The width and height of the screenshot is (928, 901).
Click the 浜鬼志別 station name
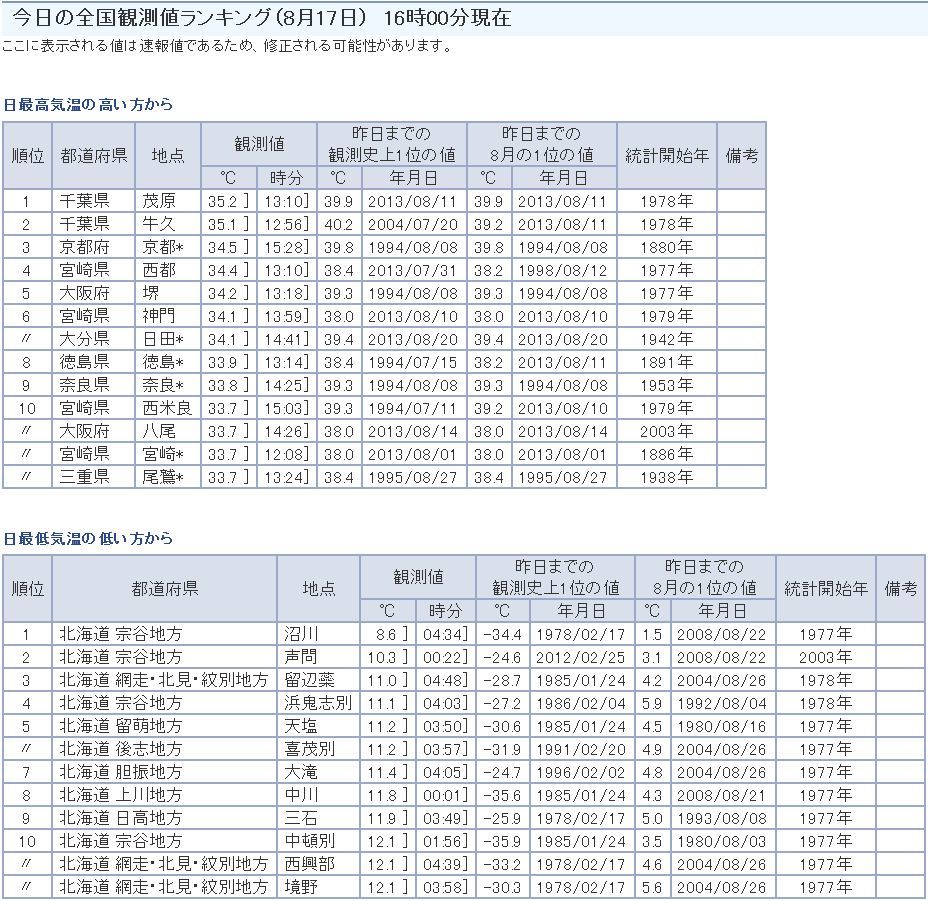click(317, 703)
